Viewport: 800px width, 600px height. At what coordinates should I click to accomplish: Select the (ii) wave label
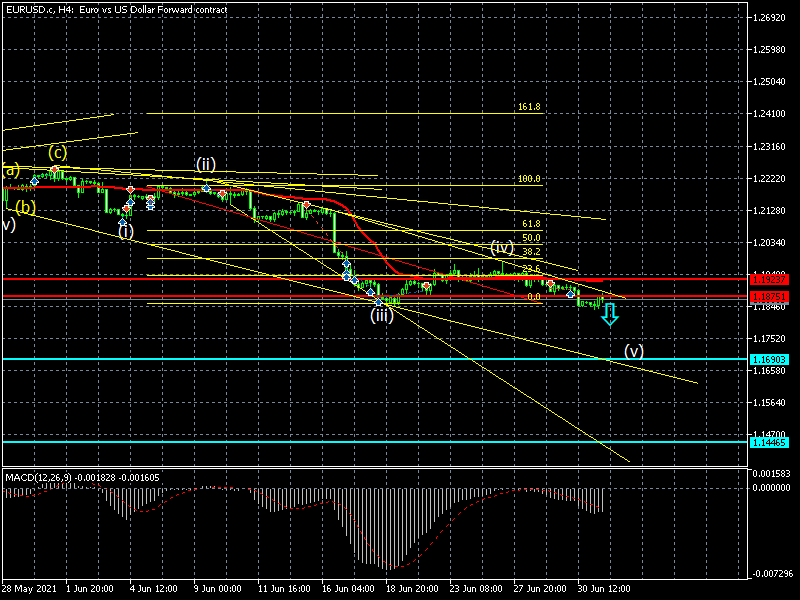206,164
